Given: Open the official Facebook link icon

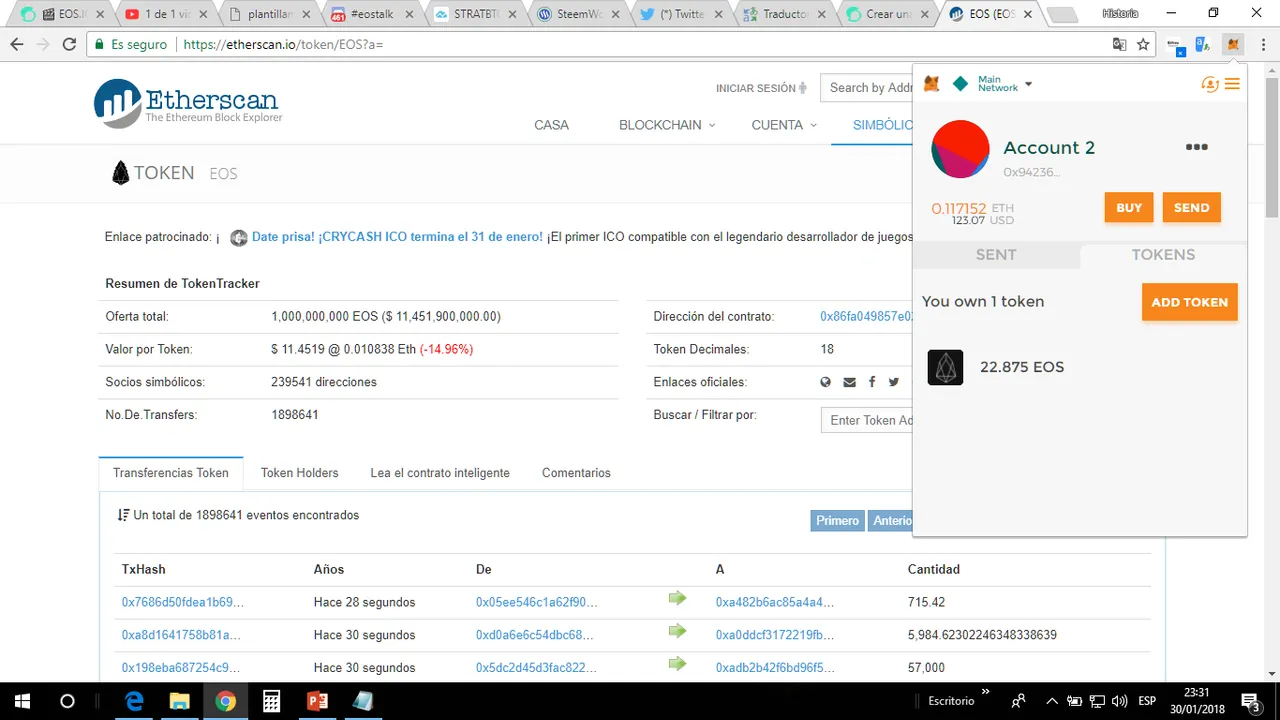Looking at the screenshot, I should pyautogui.click(x=872, y=382).
